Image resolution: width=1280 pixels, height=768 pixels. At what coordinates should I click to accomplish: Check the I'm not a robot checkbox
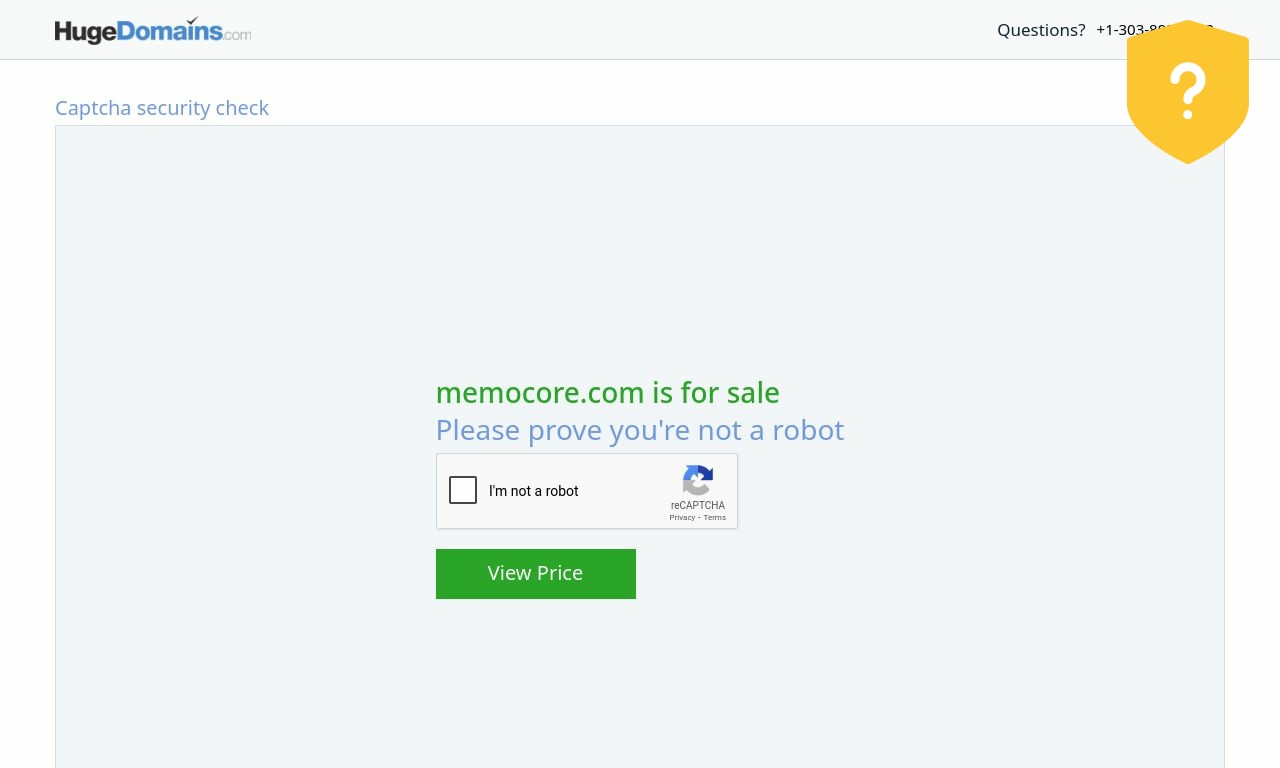coord(463,490)
